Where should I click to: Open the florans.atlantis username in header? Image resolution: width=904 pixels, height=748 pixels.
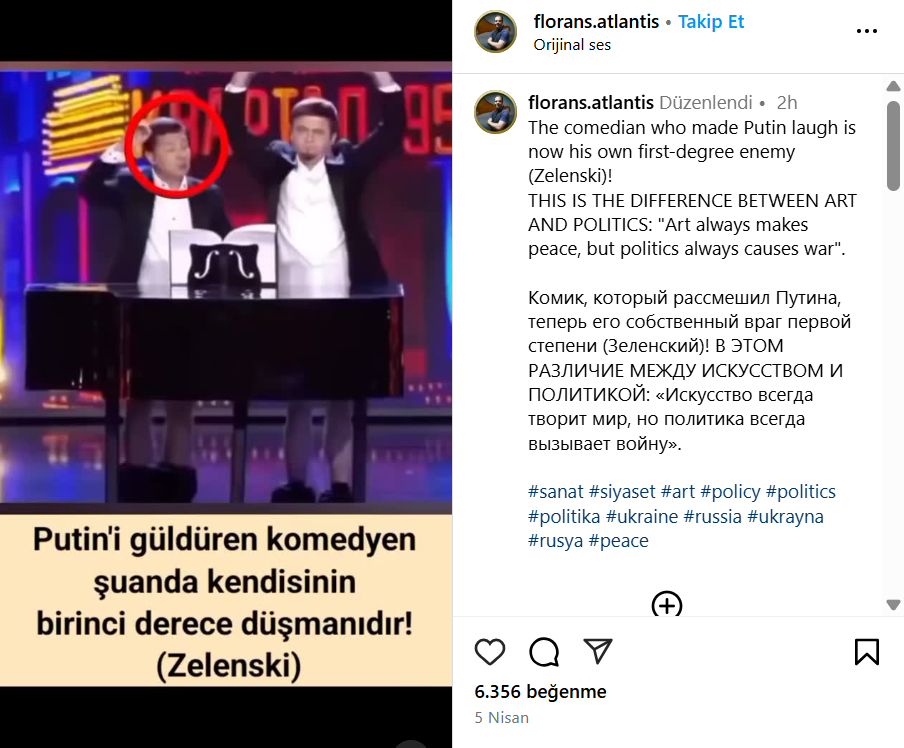click(x=596, y=21)
